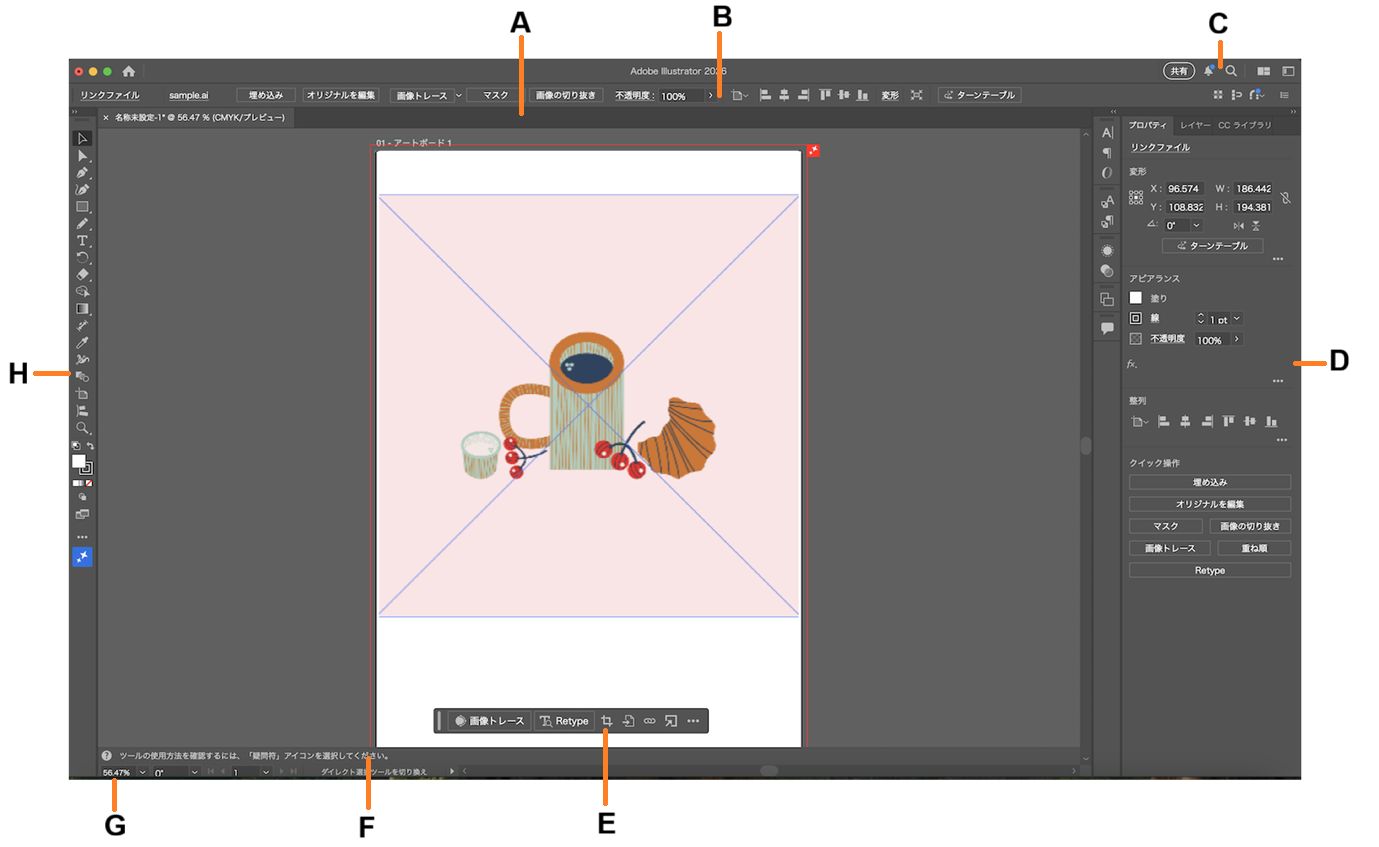Select a reference point on the Transform anchor grid
The image size is (1379, 847).
point(1136,197)
